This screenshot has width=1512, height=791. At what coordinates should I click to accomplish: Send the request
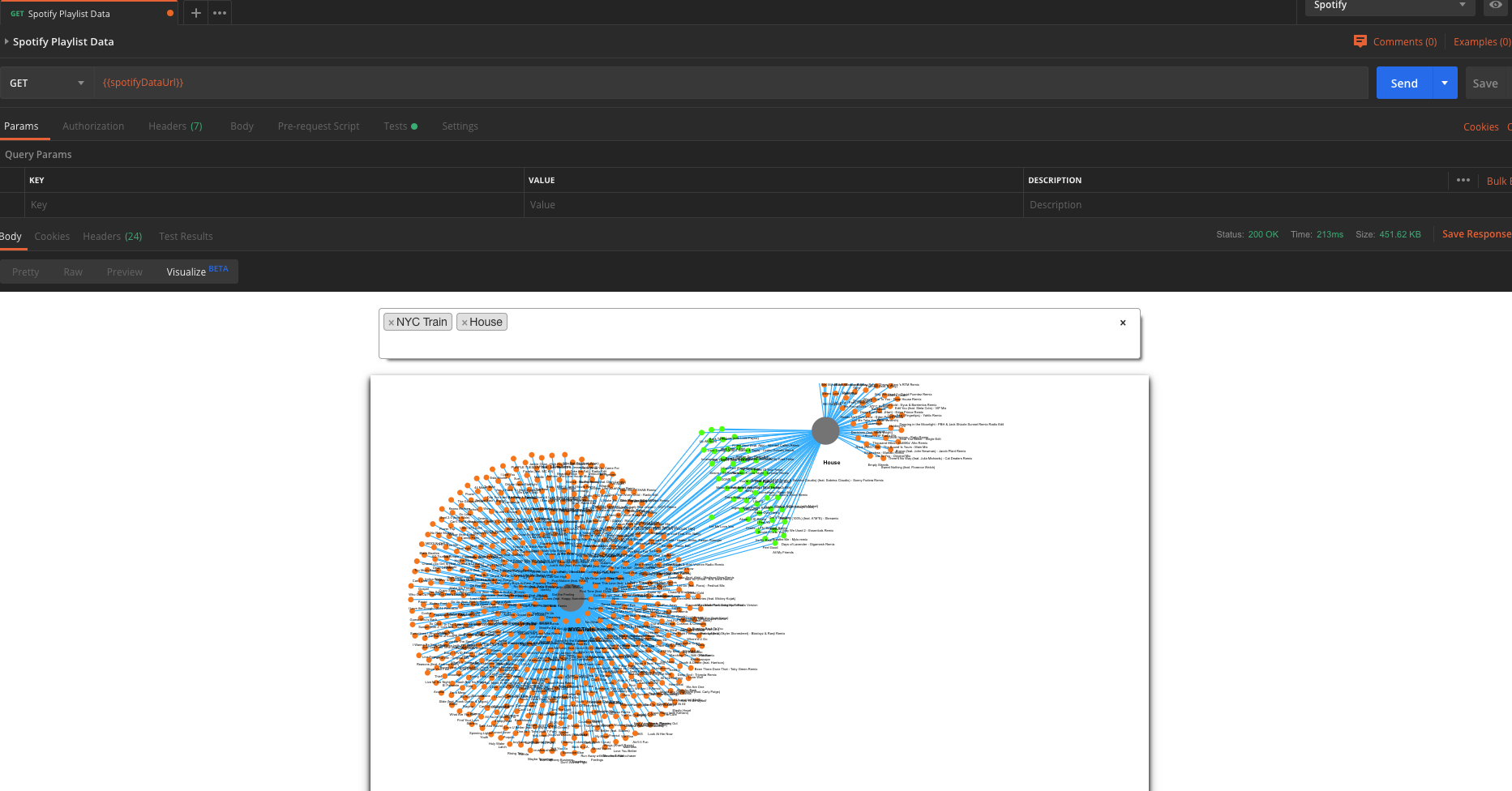click(x=1404, y=83)
